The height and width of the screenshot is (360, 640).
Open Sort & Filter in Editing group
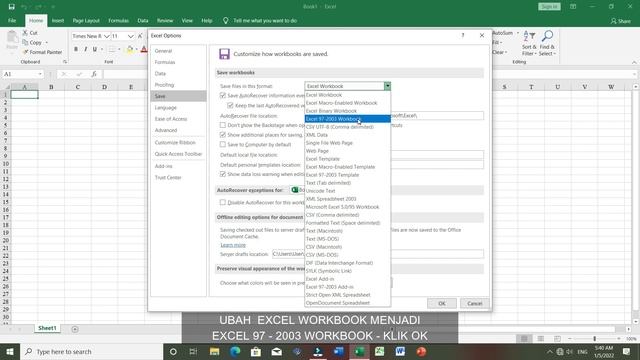pos(529,43)
